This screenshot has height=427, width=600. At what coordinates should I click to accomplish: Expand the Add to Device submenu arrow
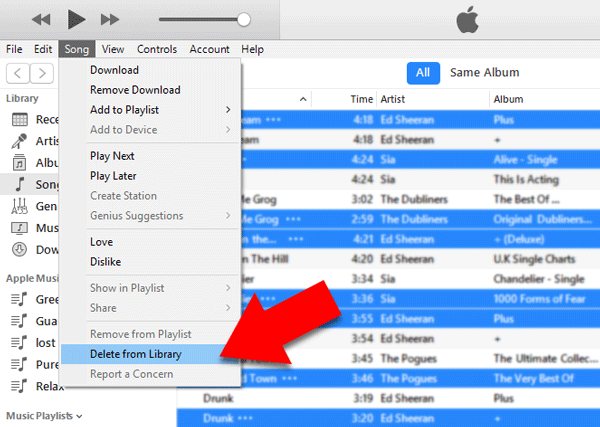coord(228,130)
